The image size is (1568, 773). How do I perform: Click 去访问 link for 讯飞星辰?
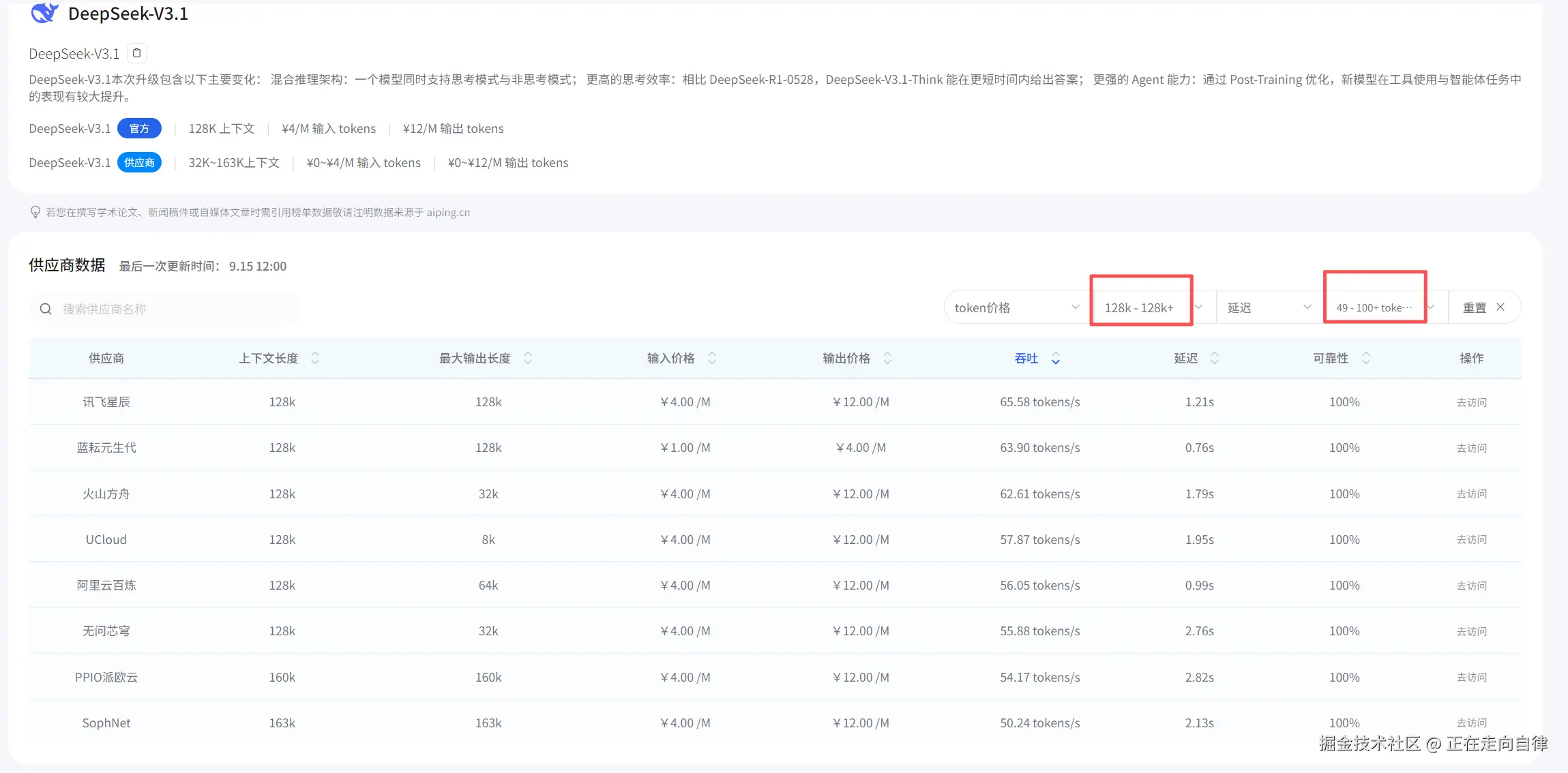[x=1471, y=402]
